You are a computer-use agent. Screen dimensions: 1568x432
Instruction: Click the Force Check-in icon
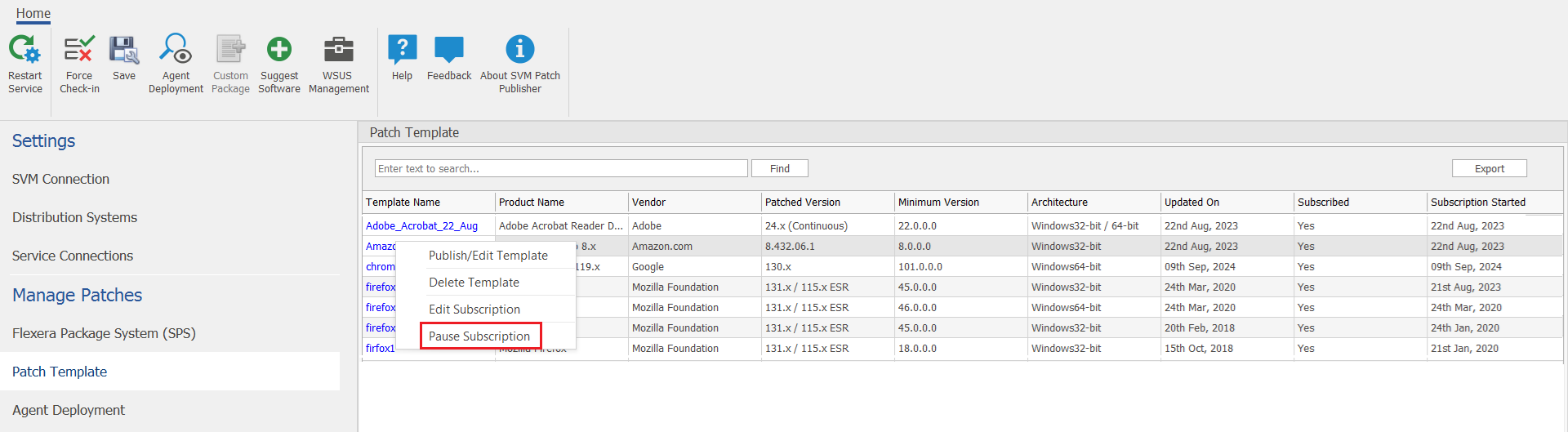79,51
